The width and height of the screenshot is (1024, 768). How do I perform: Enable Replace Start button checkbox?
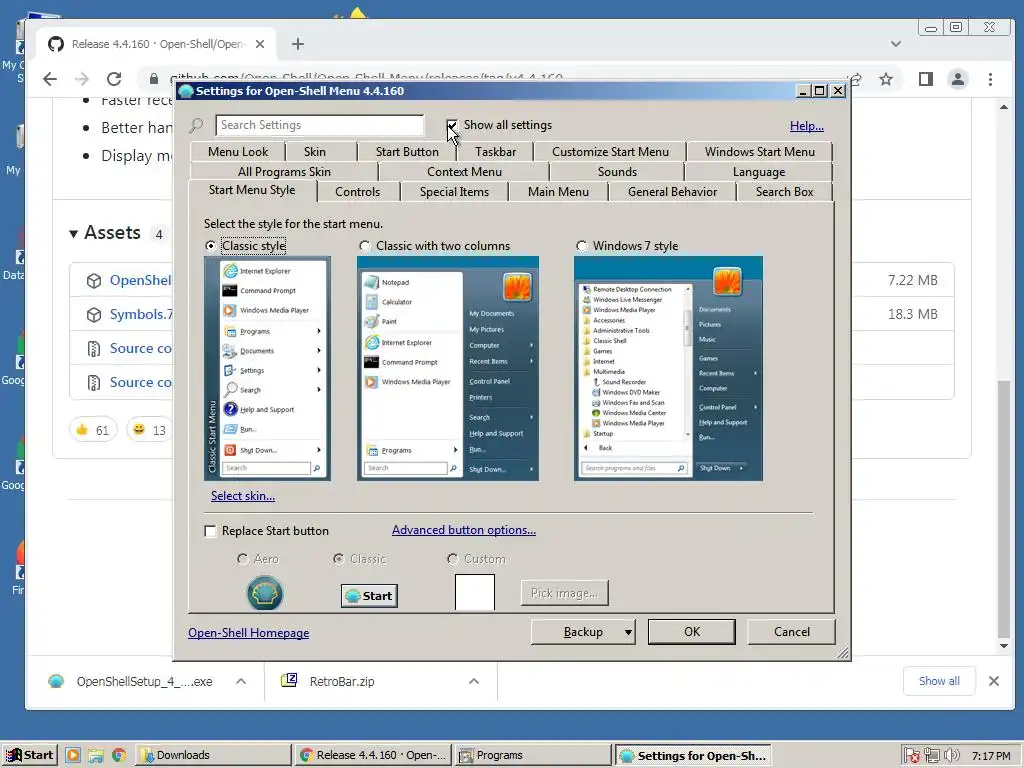tap(210, 531)
